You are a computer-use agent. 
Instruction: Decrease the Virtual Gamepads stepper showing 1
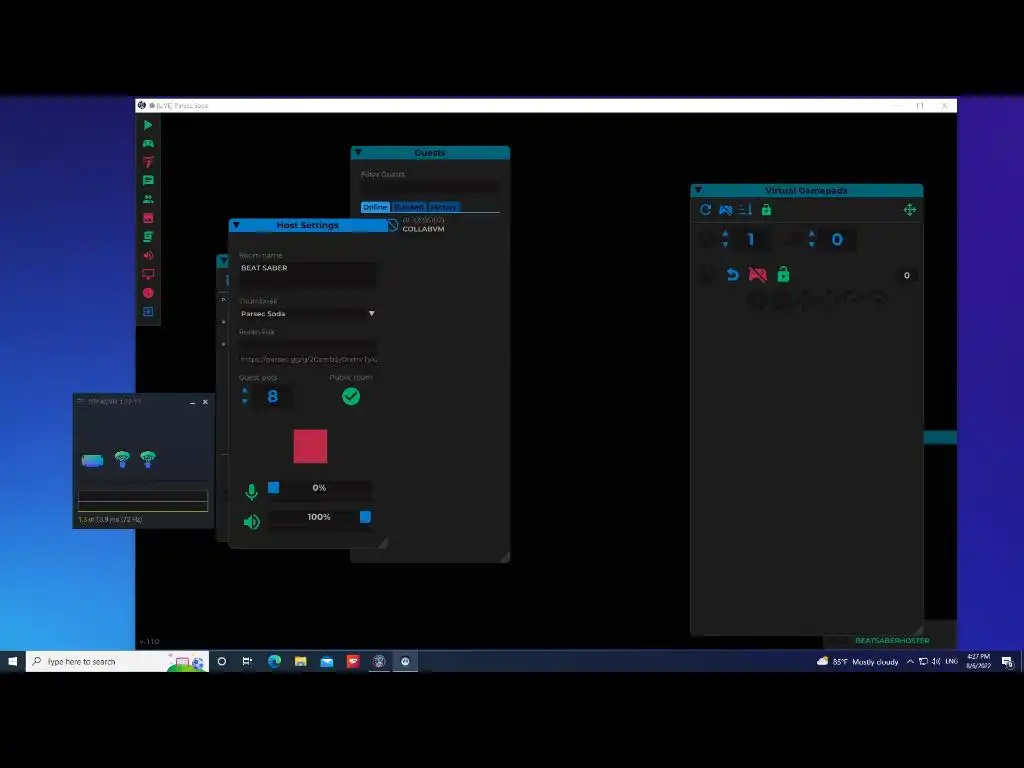point(725,245)
